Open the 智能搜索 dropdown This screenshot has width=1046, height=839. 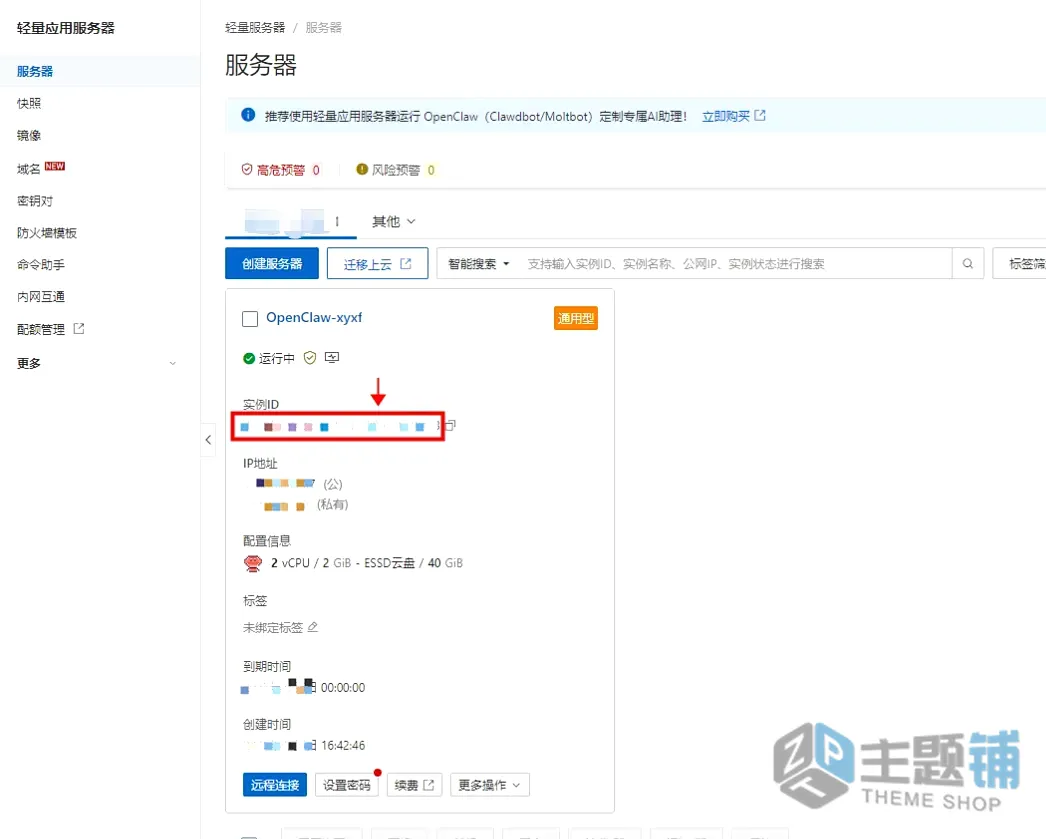479,263
